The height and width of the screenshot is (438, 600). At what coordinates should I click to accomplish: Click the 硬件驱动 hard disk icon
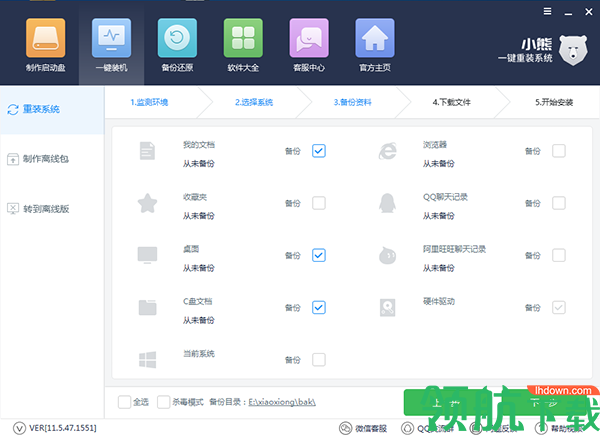point(388,308)
